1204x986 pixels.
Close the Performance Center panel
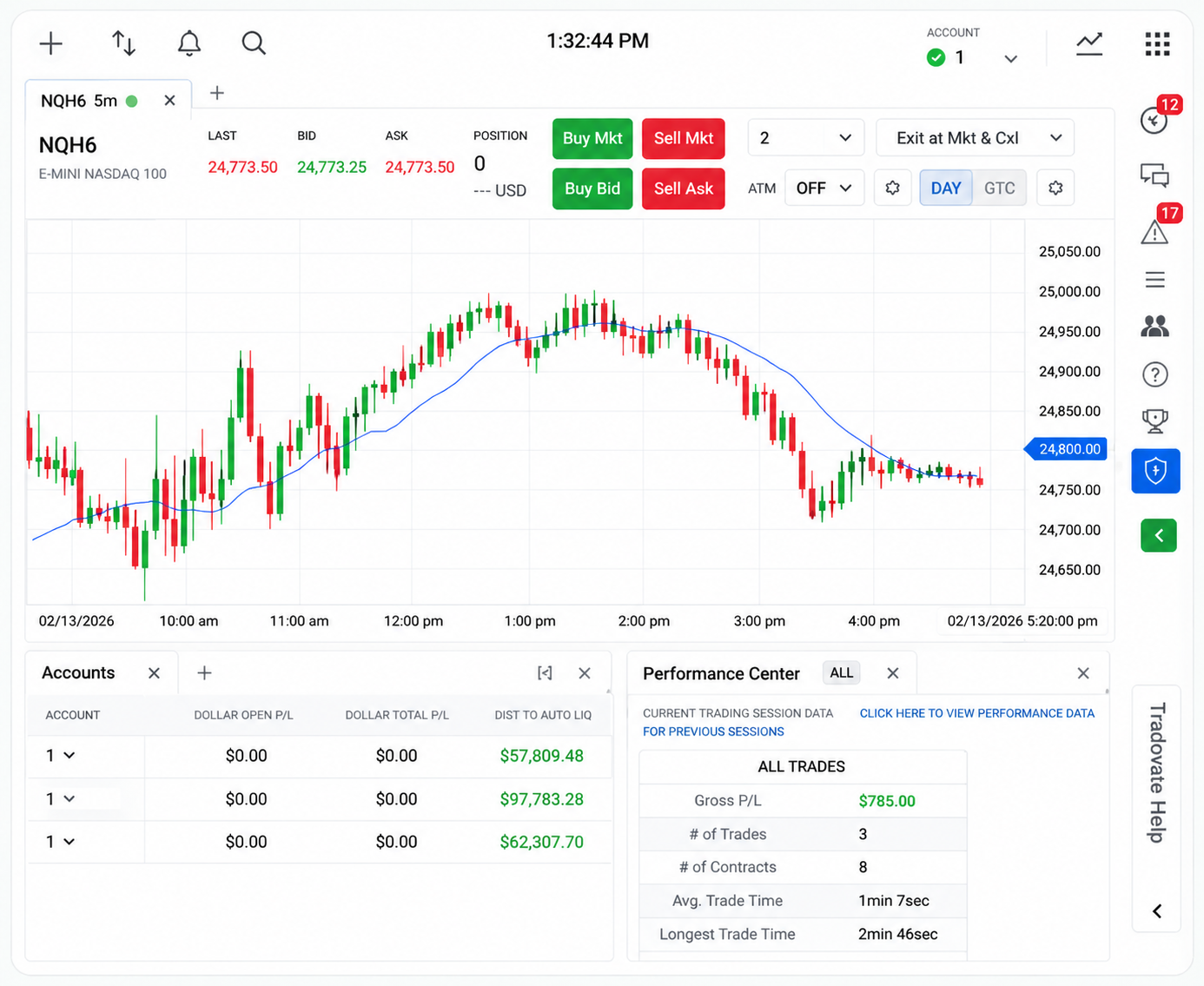pos(1083,673)
